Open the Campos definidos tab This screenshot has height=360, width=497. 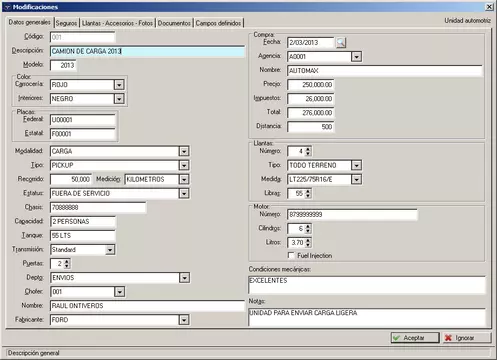218,23
